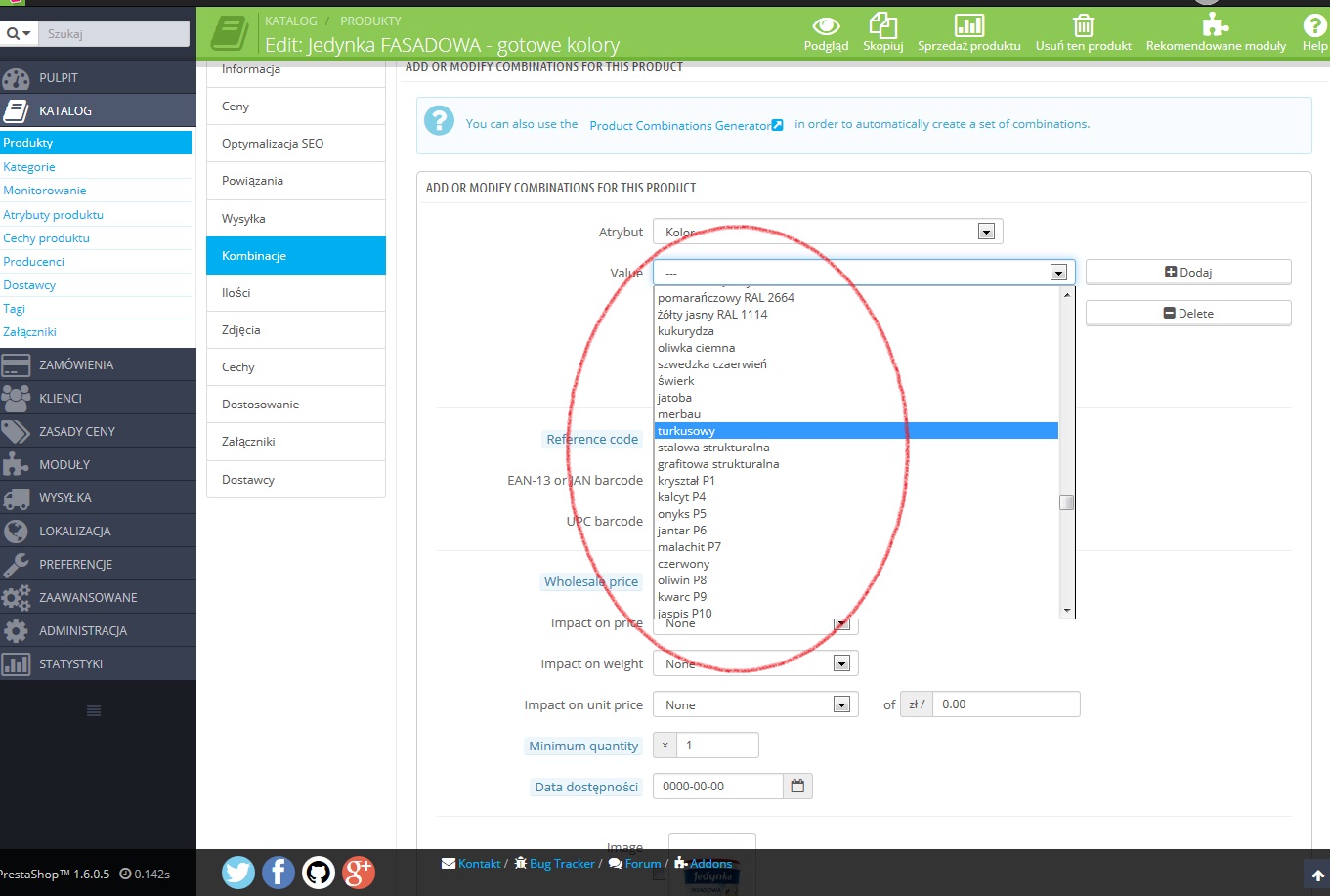Click the Zaawansowane gears icon
Viewport: 1330px width, 896px height.
(17, 597)
